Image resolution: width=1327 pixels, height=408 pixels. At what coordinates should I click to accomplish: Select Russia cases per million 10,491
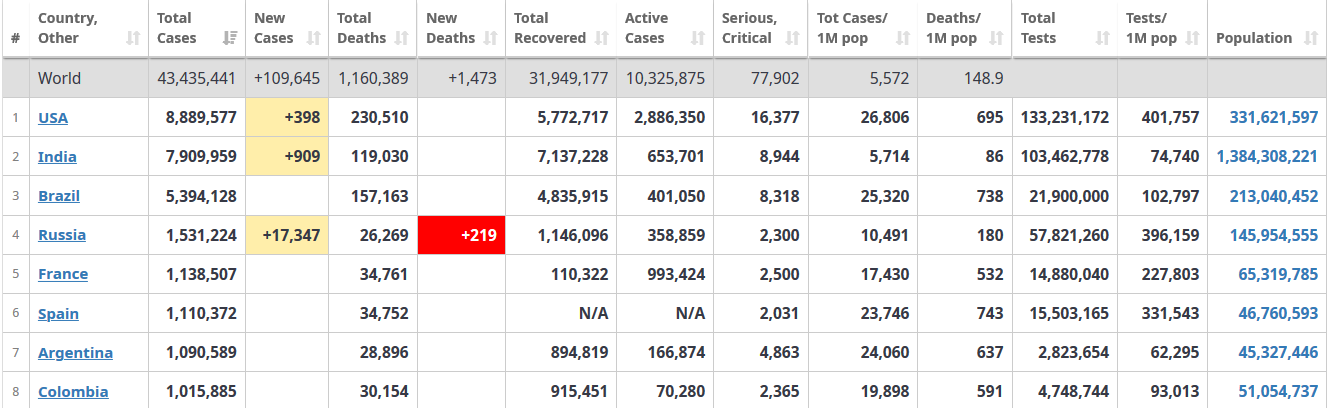pyautogui.click(x=884, y=235)
